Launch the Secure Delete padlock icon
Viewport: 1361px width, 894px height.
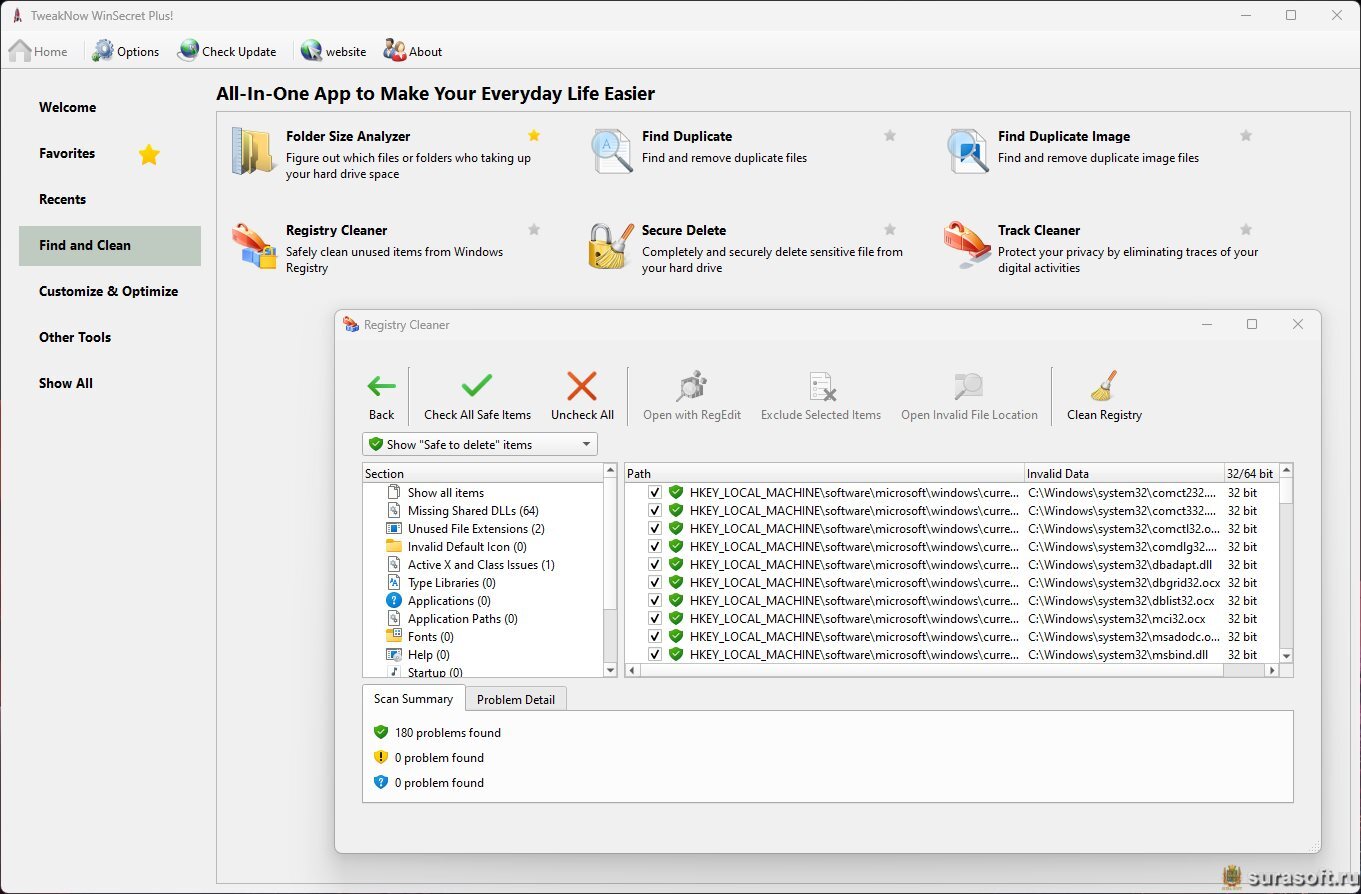[611, 246]
